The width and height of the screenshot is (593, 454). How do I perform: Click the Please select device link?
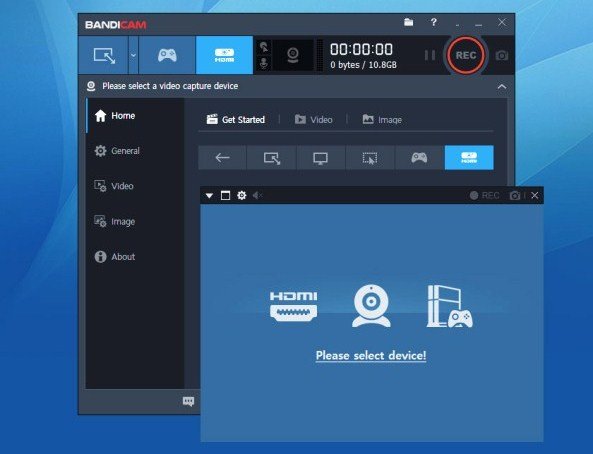tap(371, 356)
